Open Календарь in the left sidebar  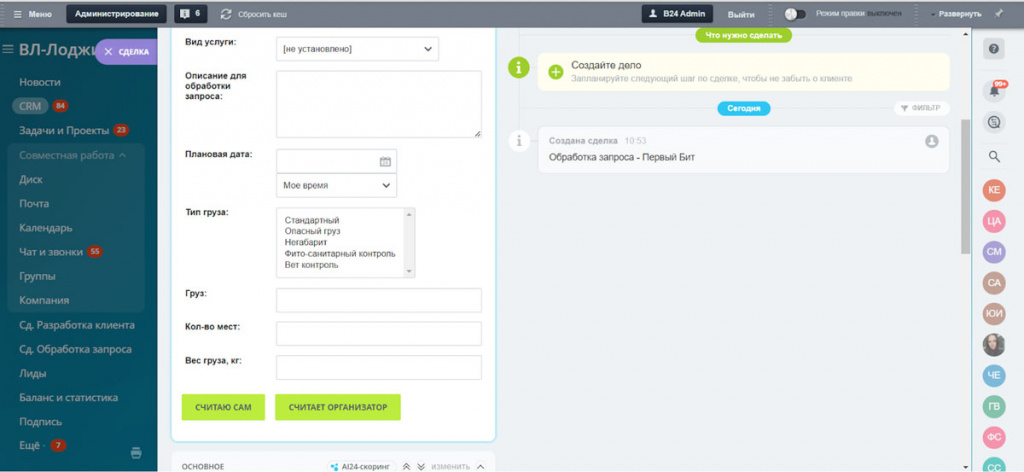46,227
